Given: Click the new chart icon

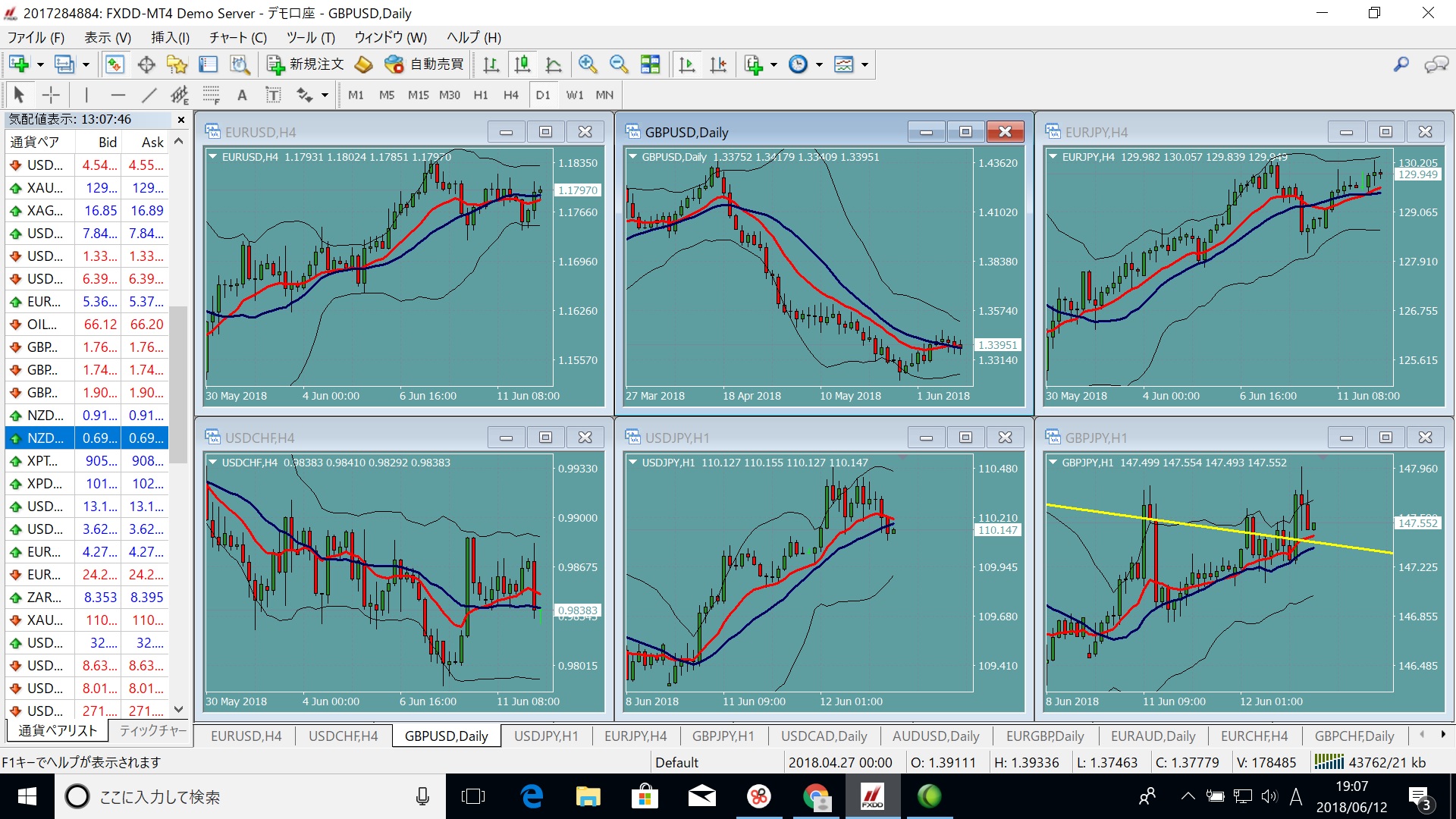Looking at the screenshot, I should (19, 64).
